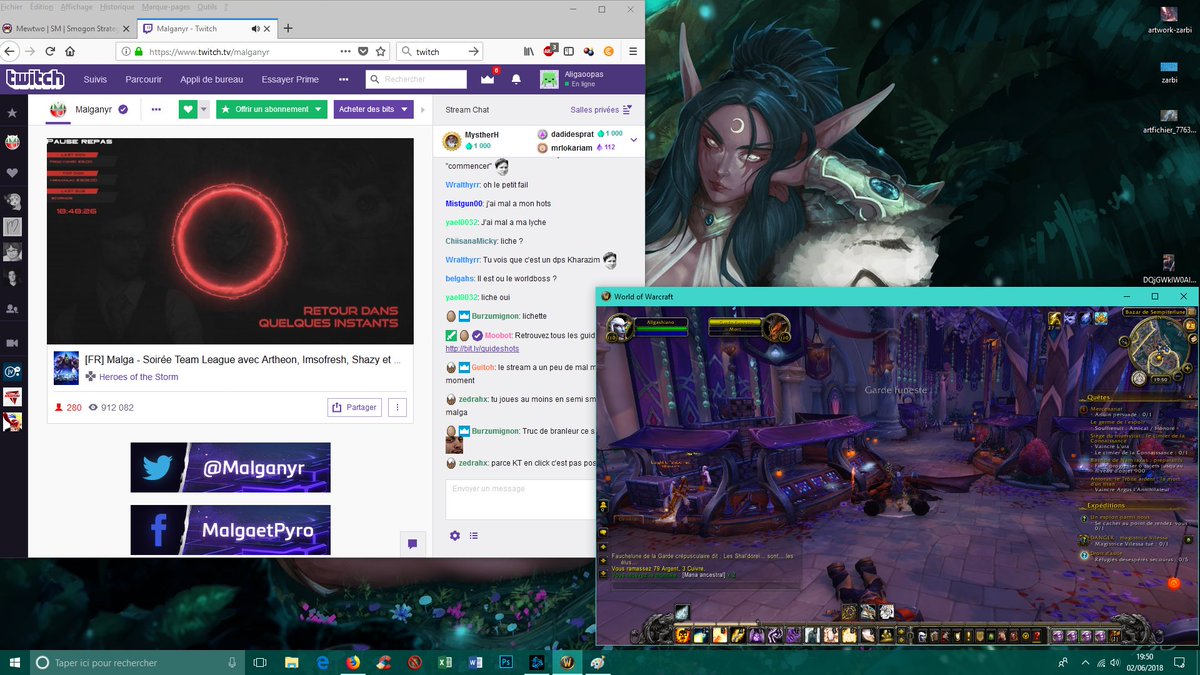Open Firefox hamburger menu

[x=633, y=51]
